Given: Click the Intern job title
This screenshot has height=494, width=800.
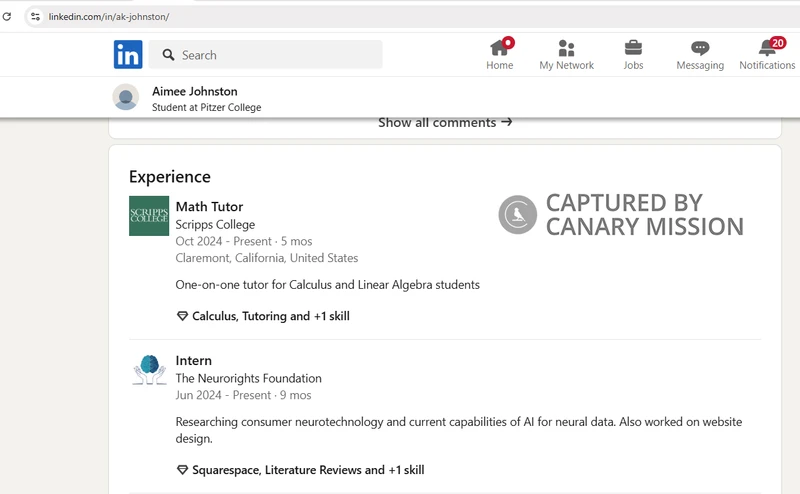Looking at the screenshot, I should [193, 360].
